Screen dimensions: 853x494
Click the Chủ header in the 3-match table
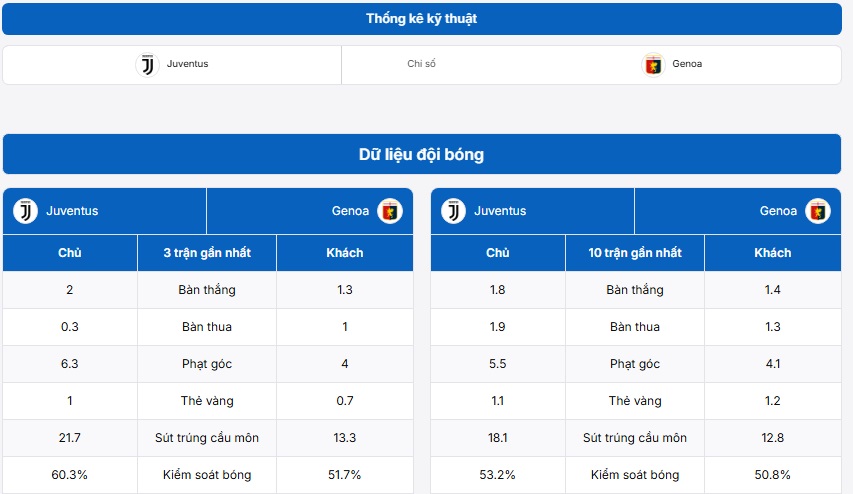(x=70, y=253)
